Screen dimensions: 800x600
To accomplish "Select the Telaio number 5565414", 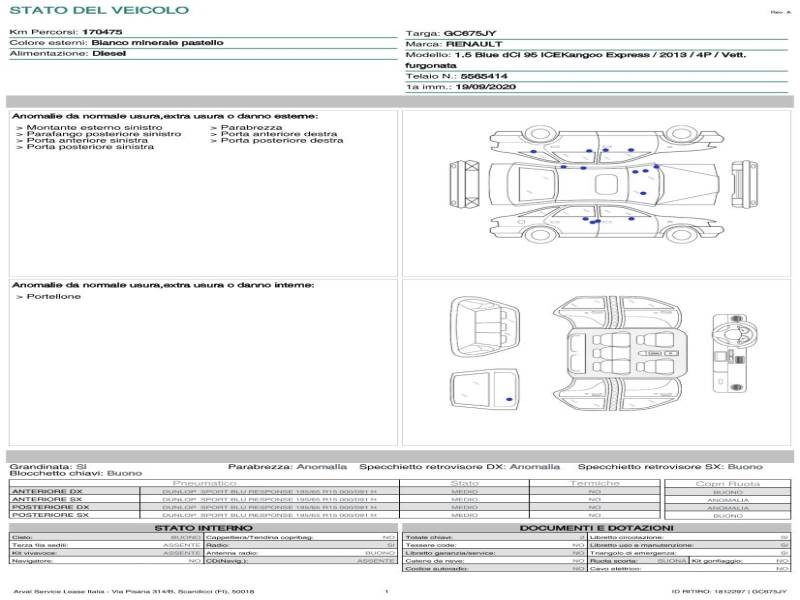I will point(484,76).
